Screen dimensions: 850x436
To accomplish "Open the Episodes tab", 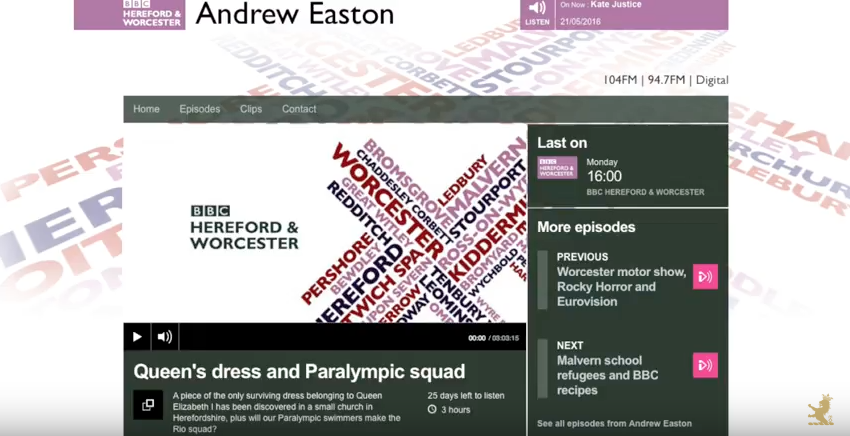I will [x=199, y=109].
